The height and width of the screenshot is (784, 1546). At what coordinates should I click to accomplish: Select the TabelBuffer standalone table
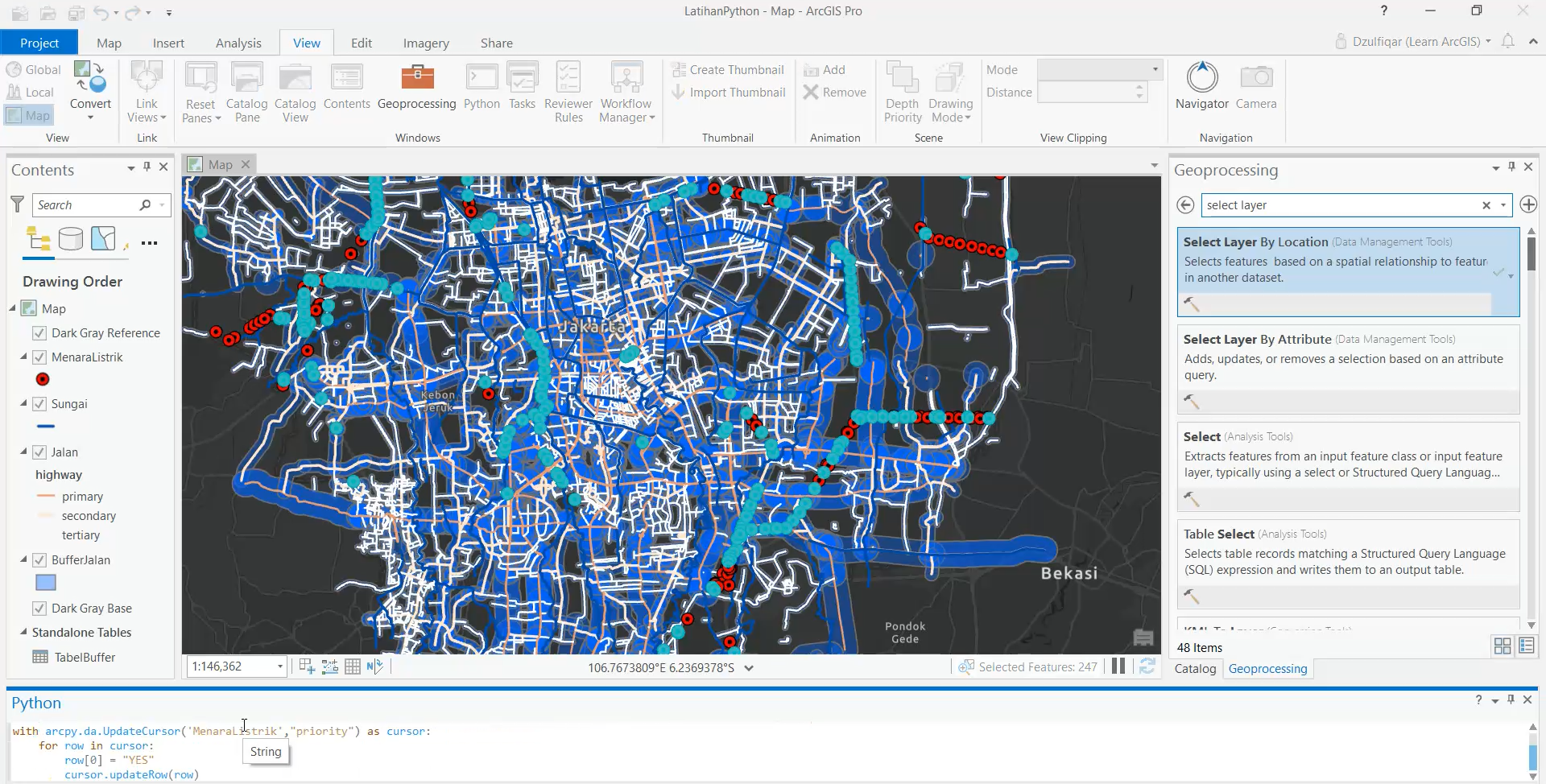[85, 657]
